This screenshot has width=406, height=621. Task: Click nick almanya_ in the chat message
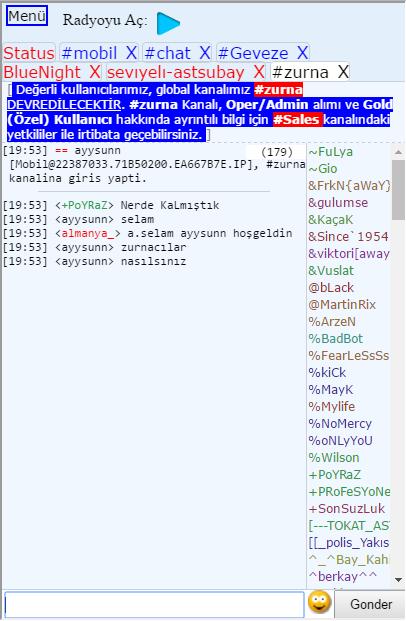pyautogui.click(x=88, y=234)
